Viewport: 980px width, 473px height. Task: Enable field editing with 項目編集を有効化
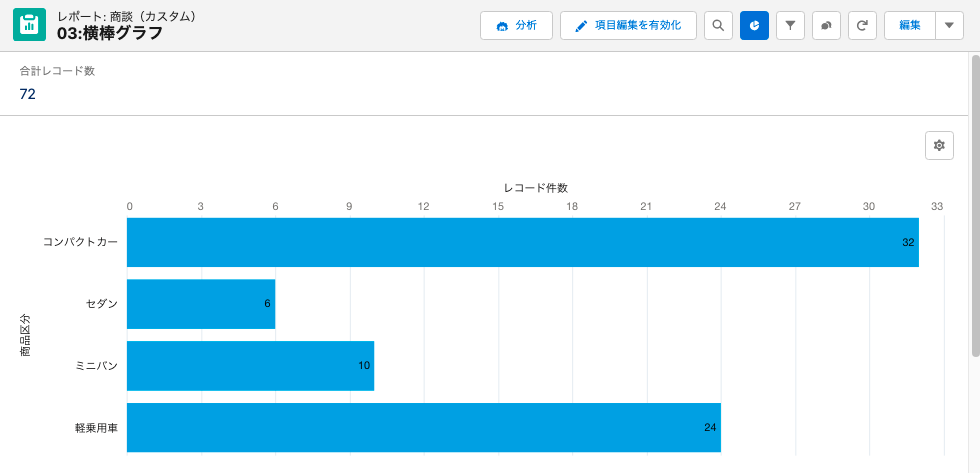tap(628, 26)
